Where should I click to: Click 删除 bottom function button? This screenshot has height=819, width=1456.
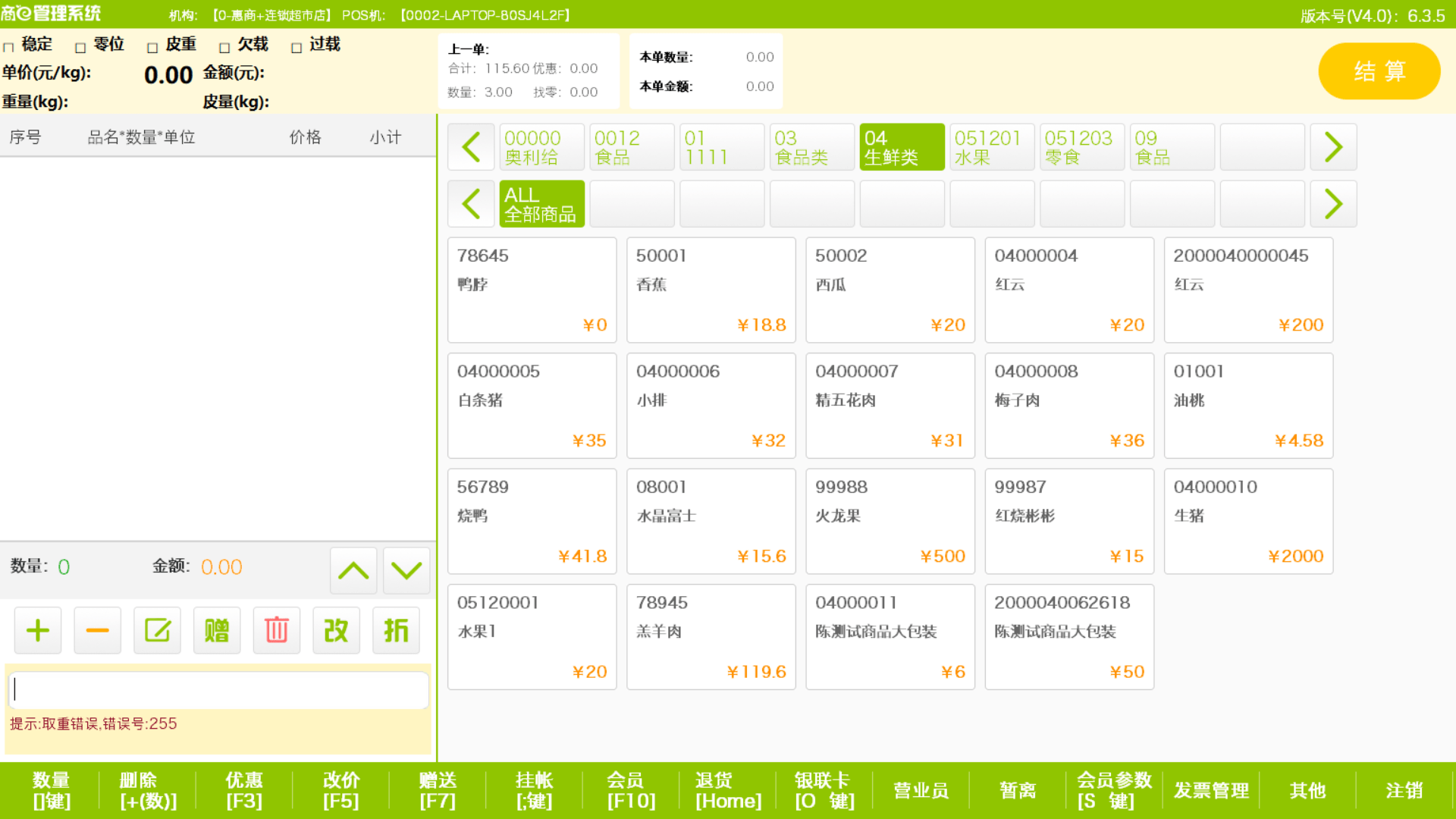(x=148, y=790)
